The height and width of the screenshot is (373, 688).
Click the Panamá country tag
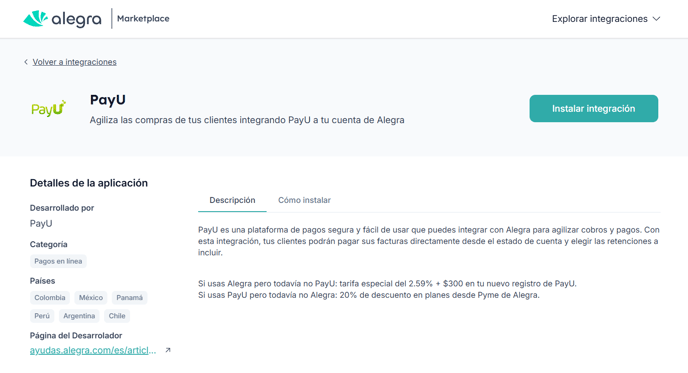click(x=129, y=298)
